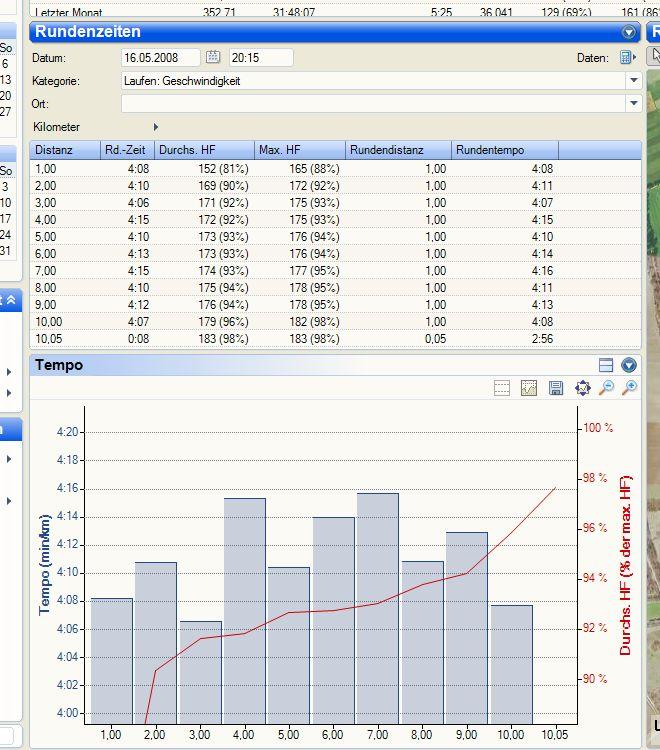Click Max. HF 182 (98%) in 10,00 row
The width and height of the screenshot is (660, 750).
coord(314,321)
